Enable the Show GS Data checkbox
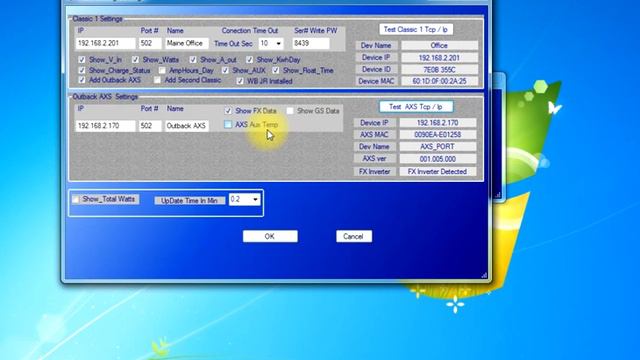Viewport: 640px width, 360px height. (x=290, y=111)
